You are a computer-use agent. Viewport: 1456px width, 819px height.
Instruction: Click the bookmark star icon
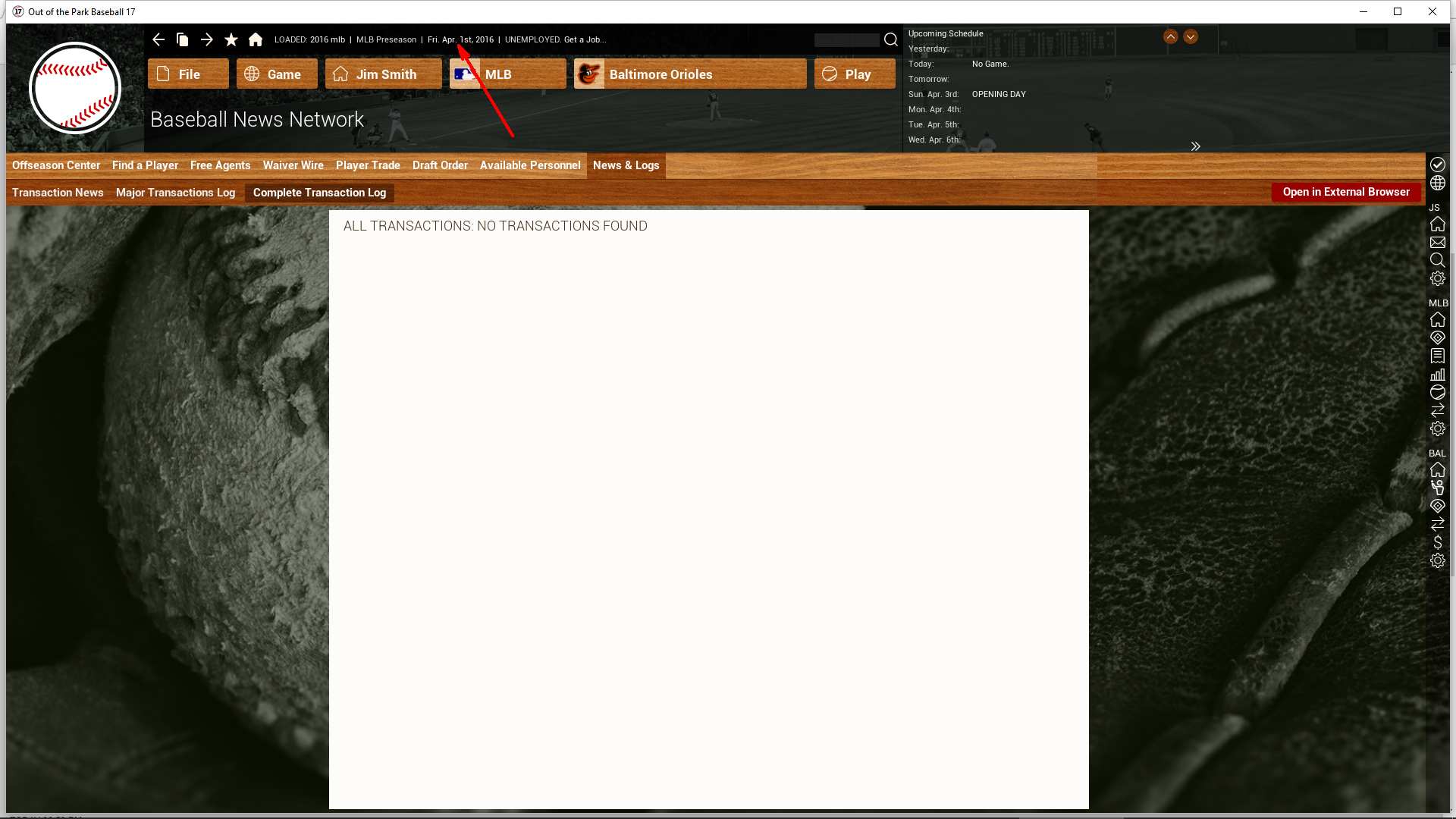point(231,39)
